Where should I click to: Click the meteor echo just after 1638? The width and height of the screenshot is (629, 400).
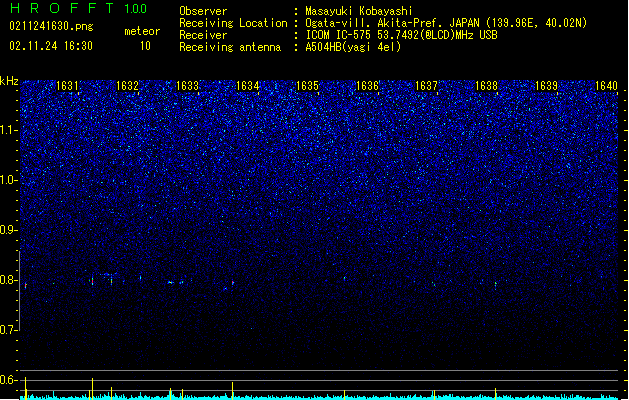(x=495, y=285)
